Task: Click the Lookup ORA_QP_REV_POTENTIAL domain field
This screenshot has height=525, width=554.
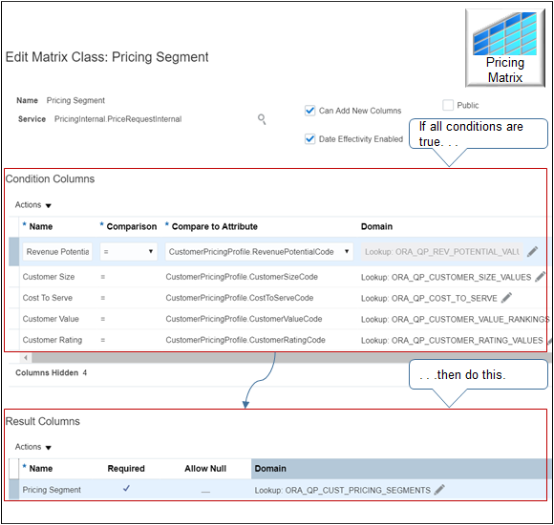Action: [442, 252]
